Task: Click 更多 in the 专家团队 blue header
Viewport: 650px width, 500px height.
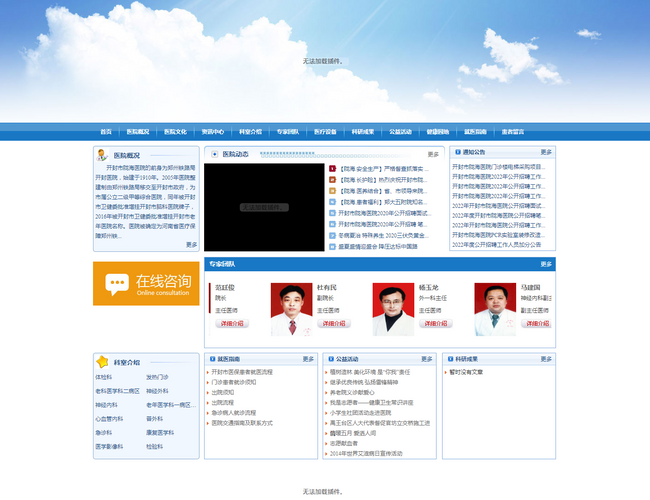Action: pyautogui.click(x=546, y=264)
